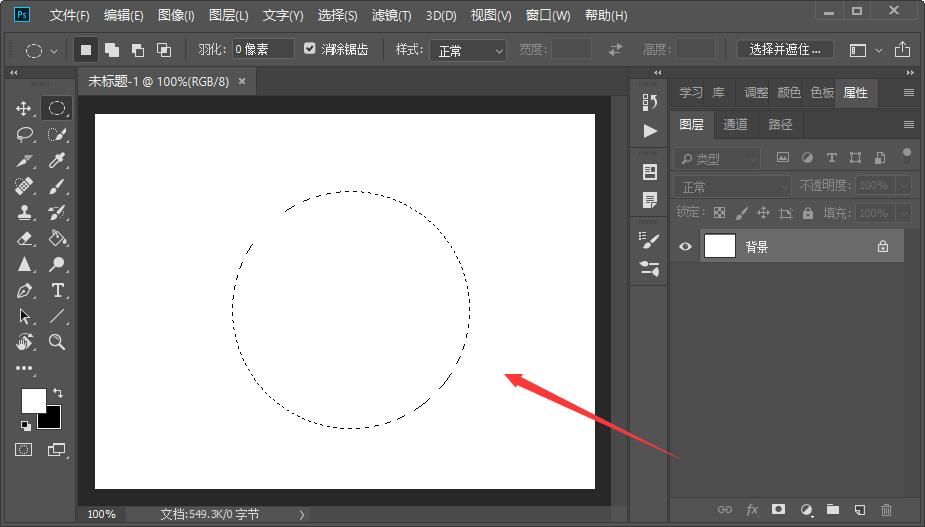Expand the status bar info arrow
Screen dimensions: 925x527
[x=301, y=515]
